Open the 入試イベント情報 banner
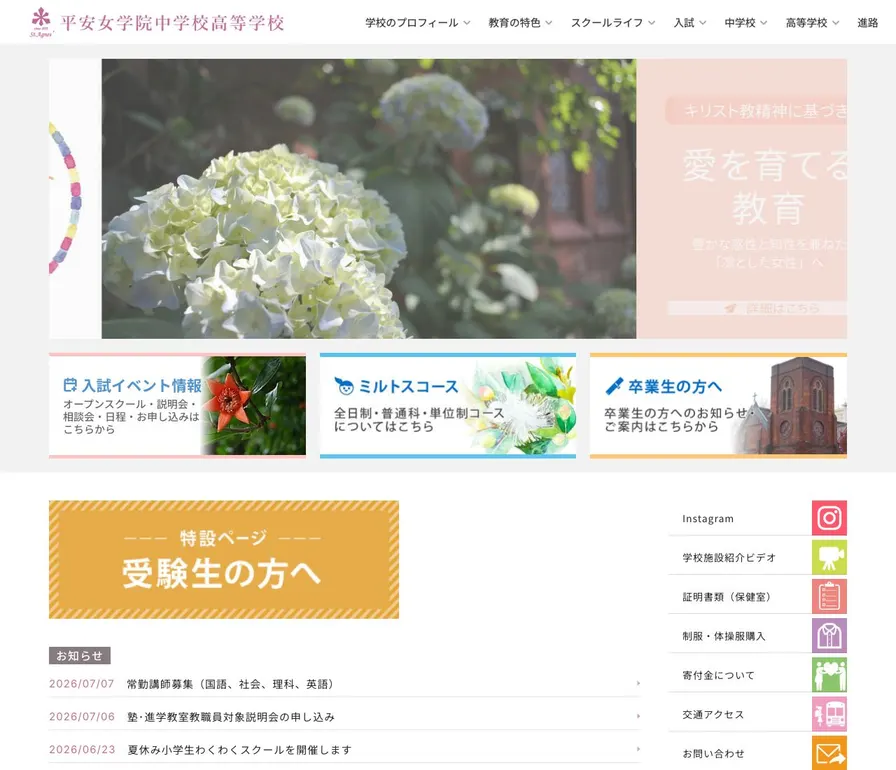 pyautogui.click(x=177, y=406)
